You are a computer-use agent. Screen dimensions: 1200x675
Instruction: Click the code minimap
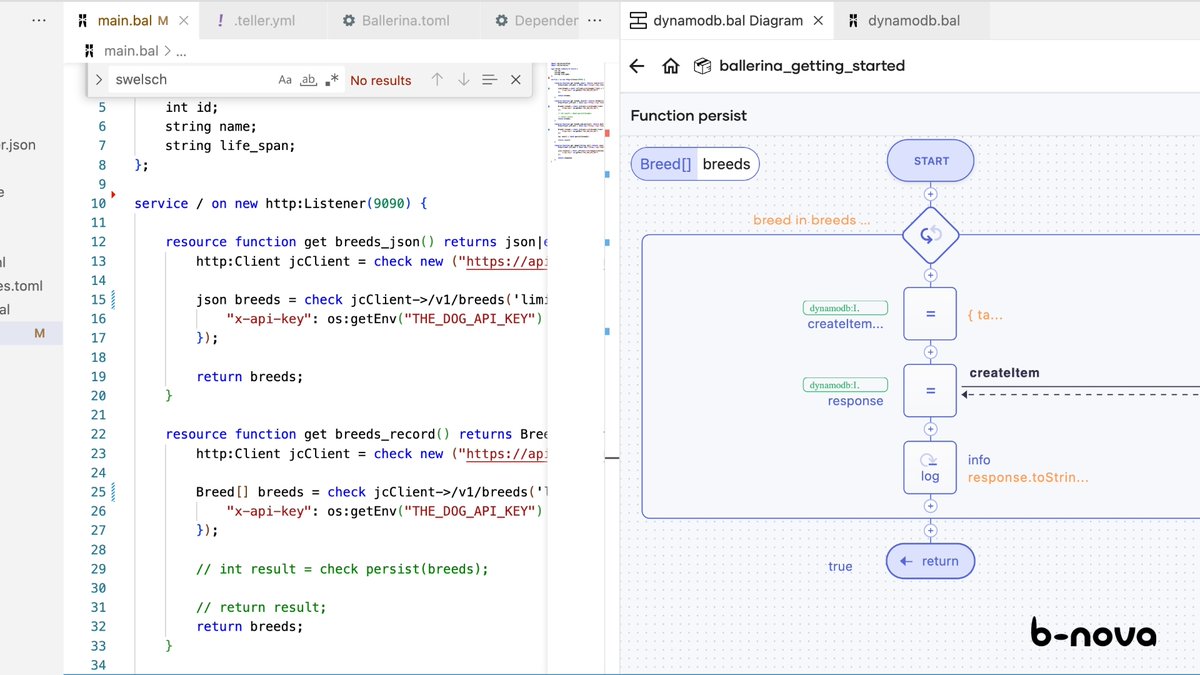point(577,115)
